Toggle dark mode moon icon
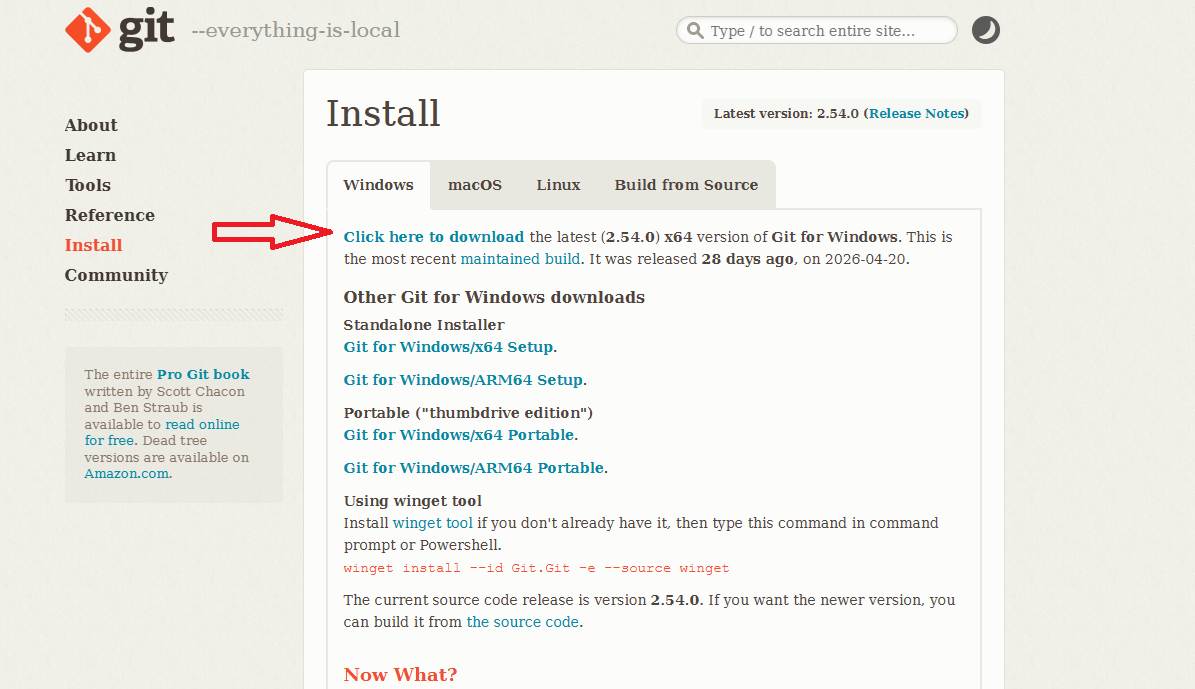This screenshot has width=1195, height=689. point(985,30)
